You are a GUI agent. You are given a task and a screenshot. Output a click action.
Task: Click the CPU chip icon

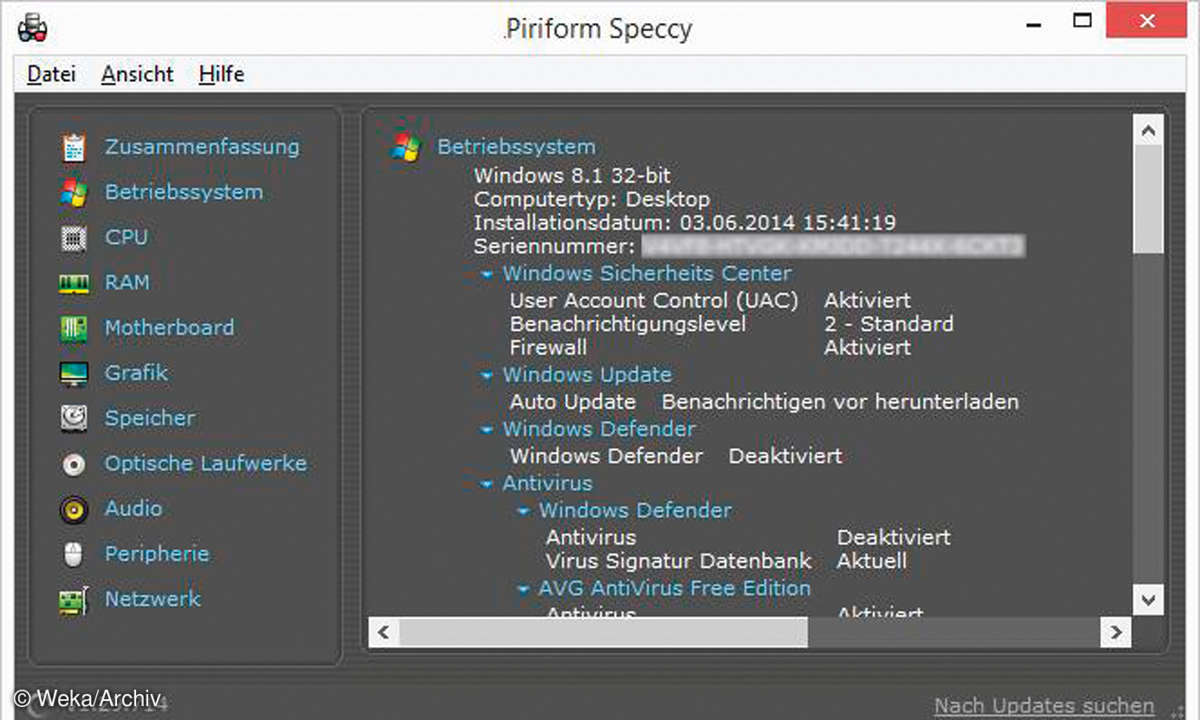coord(74,238)
